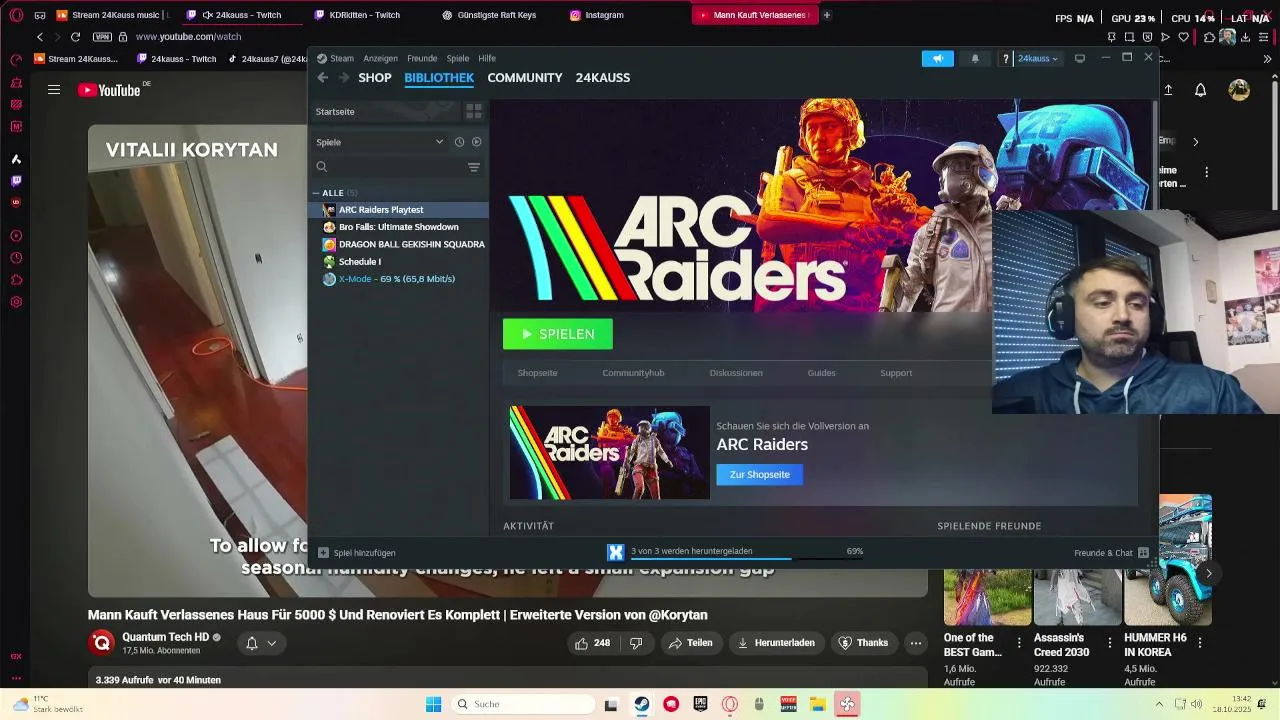Open the Communityhub link
This screenshot has height=720, width=1280.
(x=633, y=373)
